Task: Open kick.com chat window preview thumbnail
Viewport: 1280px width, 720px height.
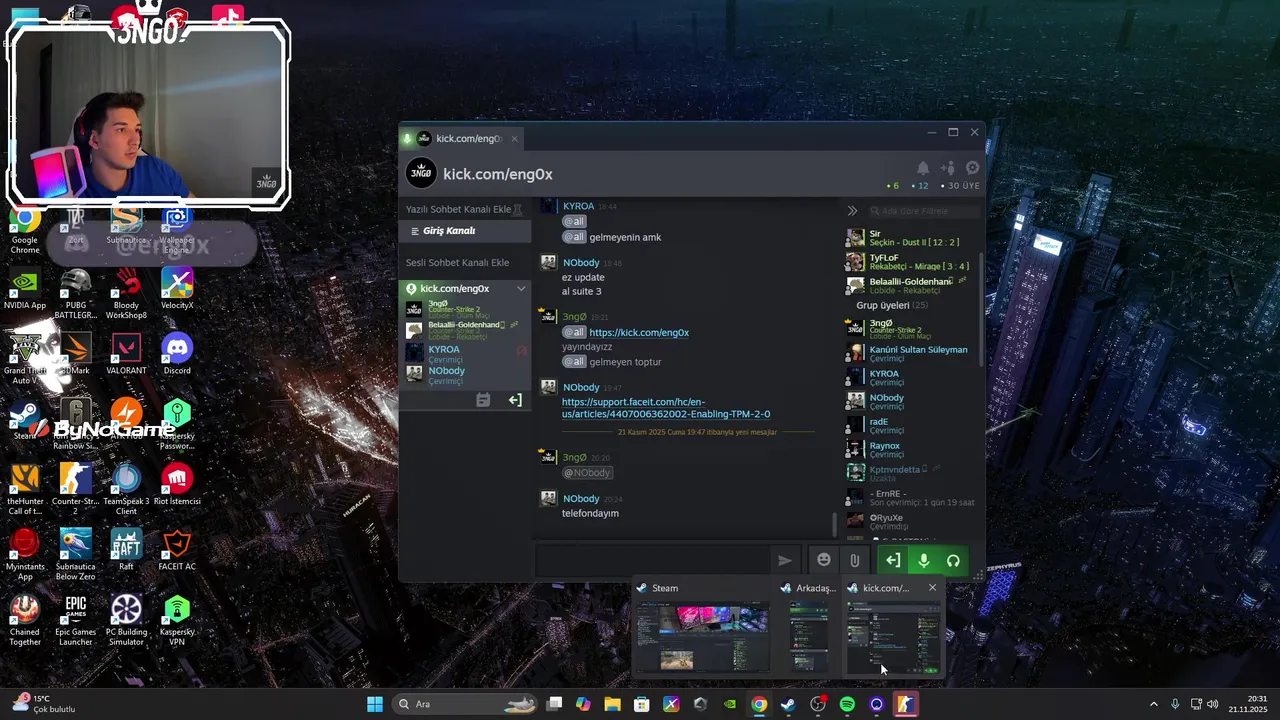Action: (893, 637)
